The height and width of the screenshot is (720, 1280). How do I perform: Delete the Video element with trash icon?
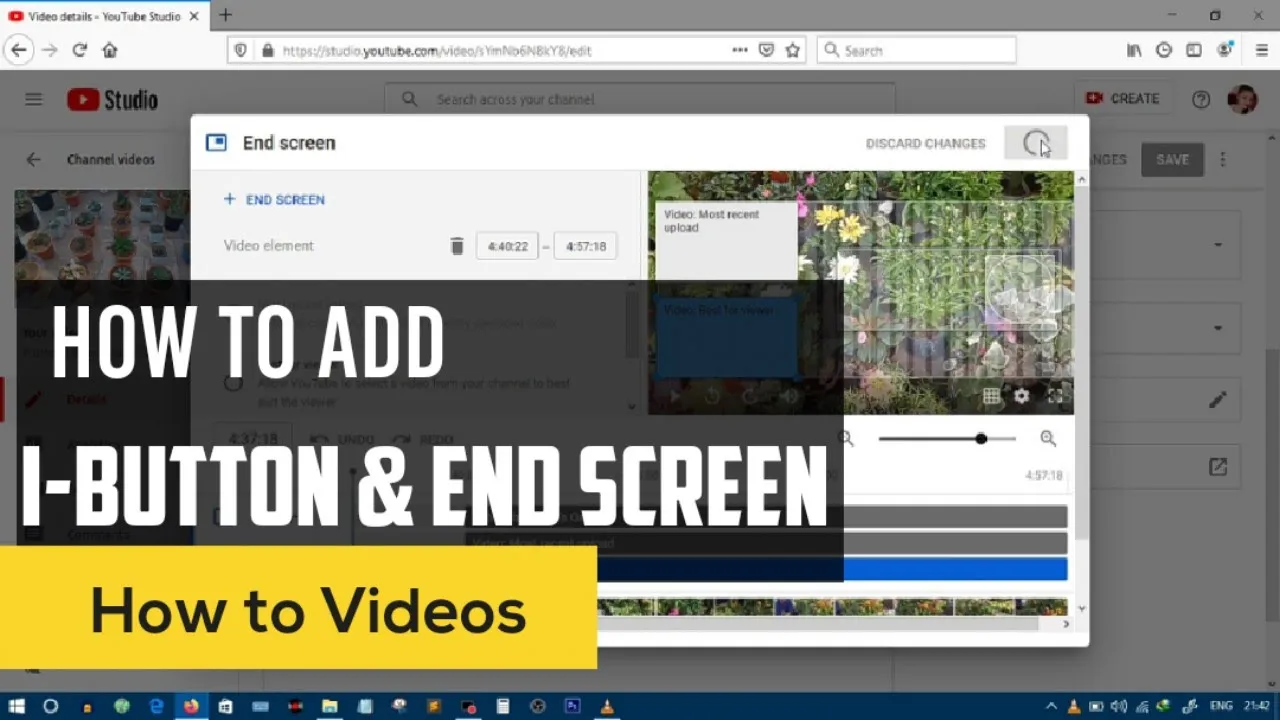(457, 246)
